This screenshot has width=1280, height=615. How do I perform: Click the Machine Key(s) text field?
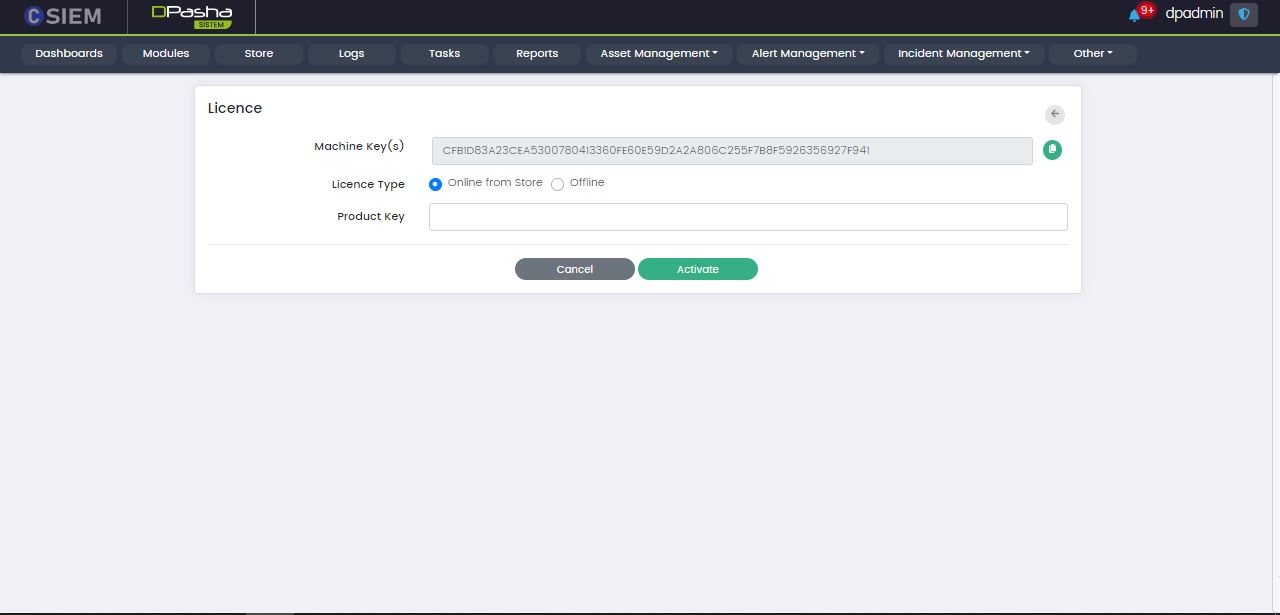coord(731,151)
